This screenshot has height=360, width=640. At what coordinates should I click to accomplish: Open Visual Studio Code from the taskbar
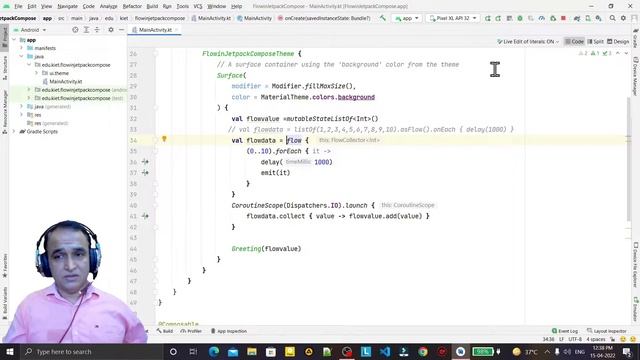click(x=384, y=351)
